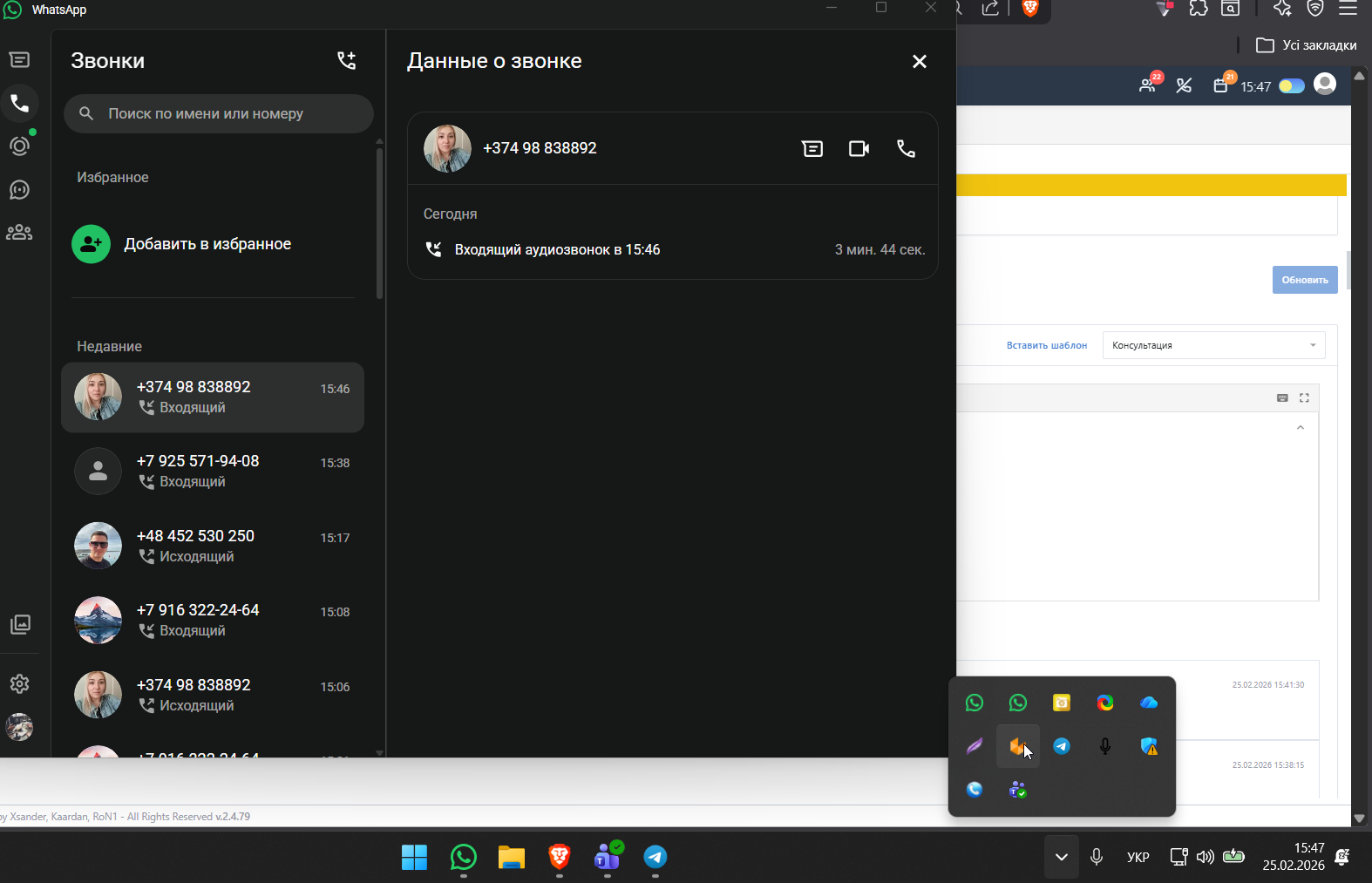Viewport: 1372px width, 883px height.
Task: Start a voice call from call details
Action: pyautogui.click(x=906, y=148)
